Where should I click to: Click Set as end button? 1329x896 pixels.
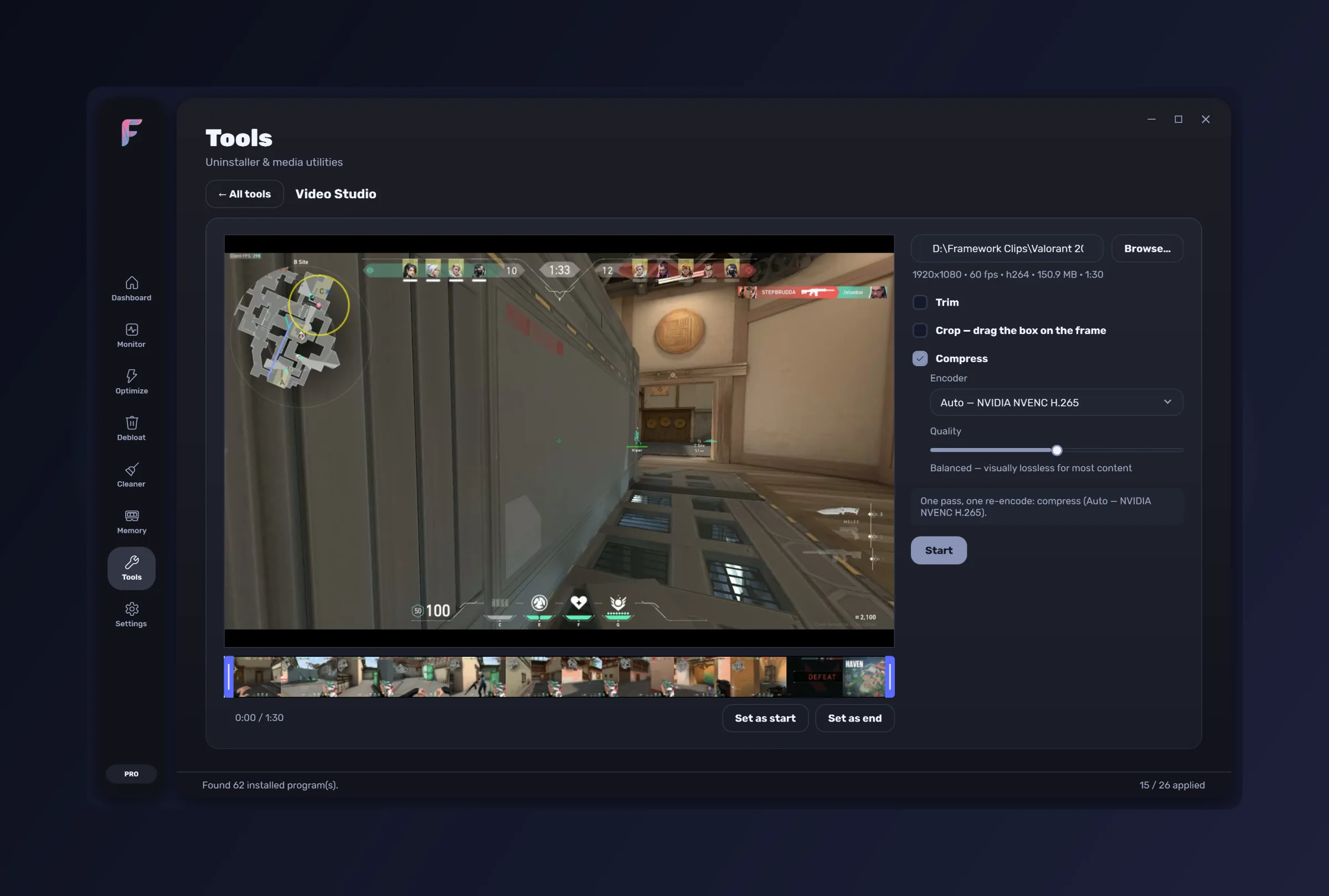[854, 718]
